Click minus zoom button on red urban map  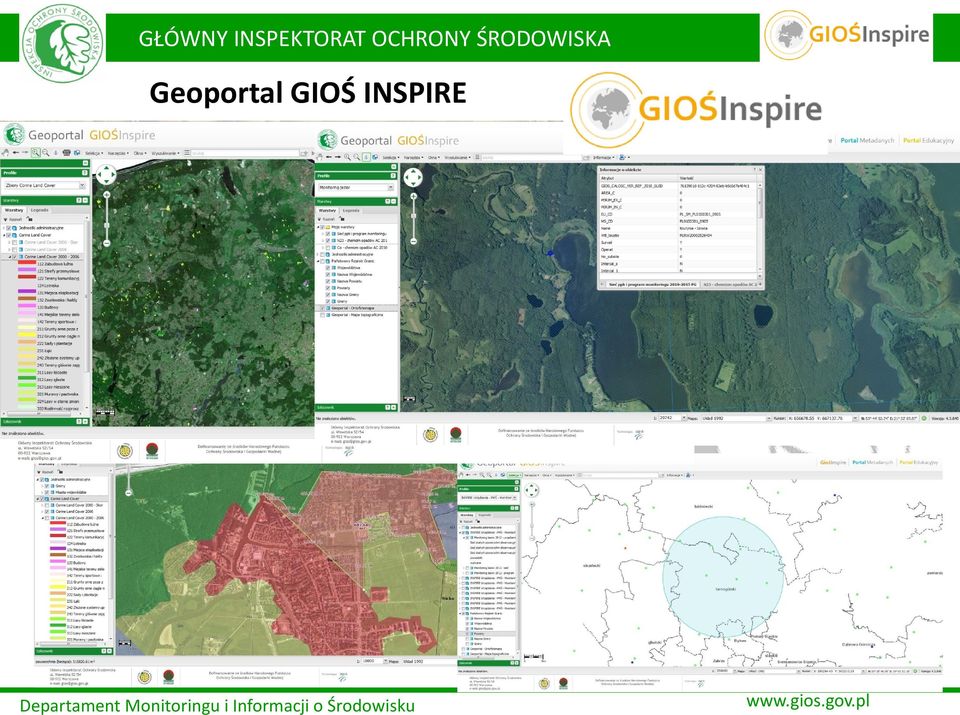click(x=129, y=493)
